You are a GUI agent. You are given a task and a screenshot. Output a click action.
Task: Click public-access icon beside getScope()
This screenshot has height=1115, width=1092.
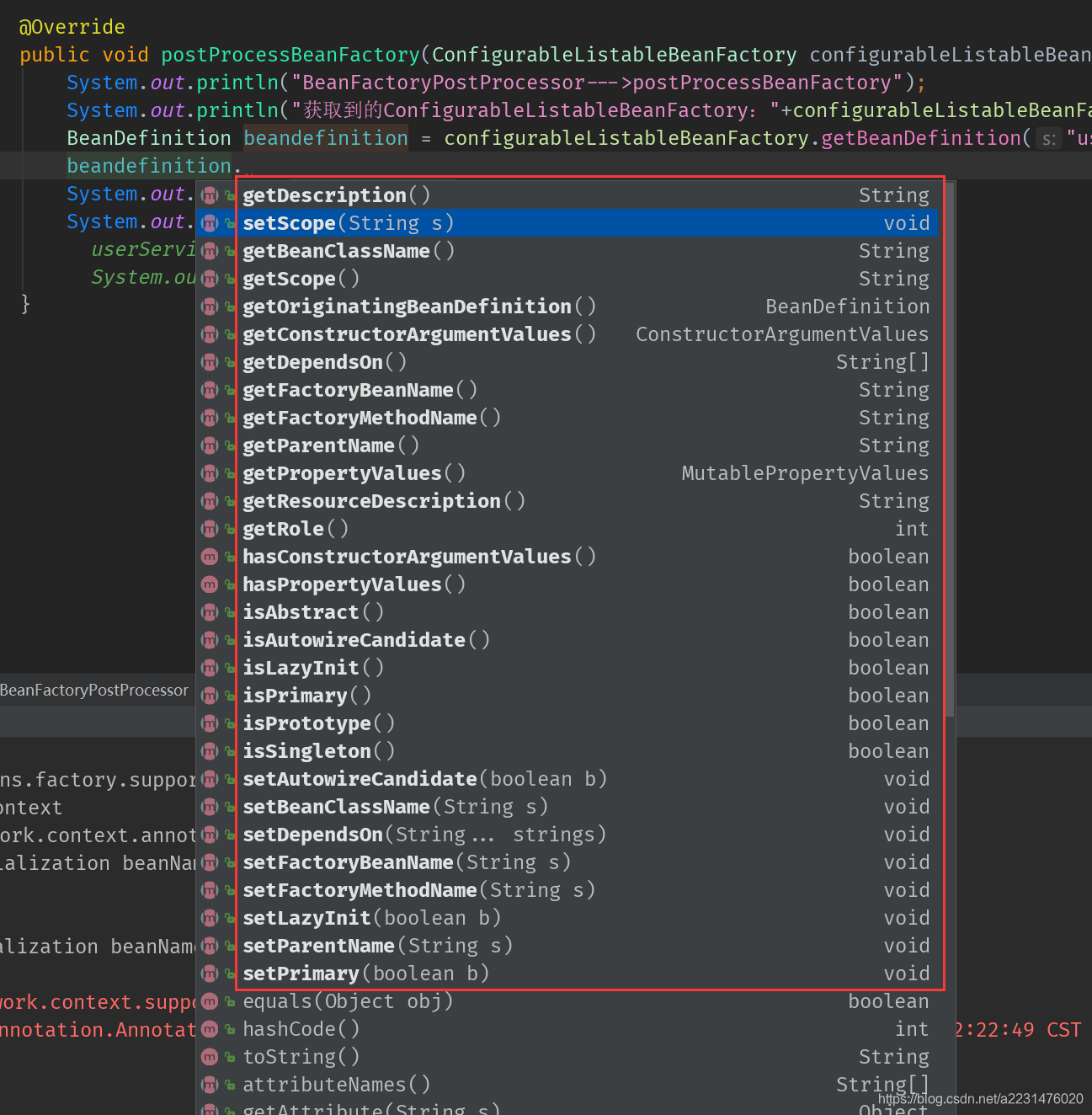pyautogui.click(x=230, y=280)
